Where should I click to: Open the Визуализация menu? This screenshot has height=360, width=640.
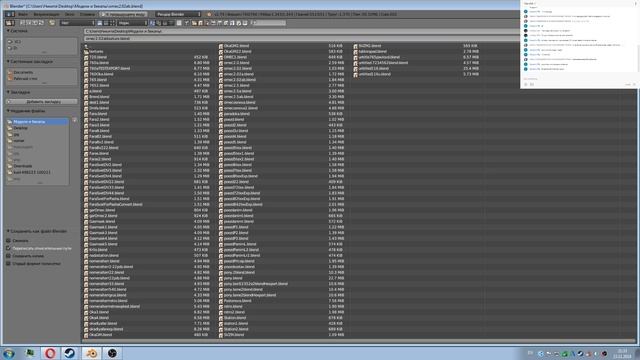tap(46, 14)
